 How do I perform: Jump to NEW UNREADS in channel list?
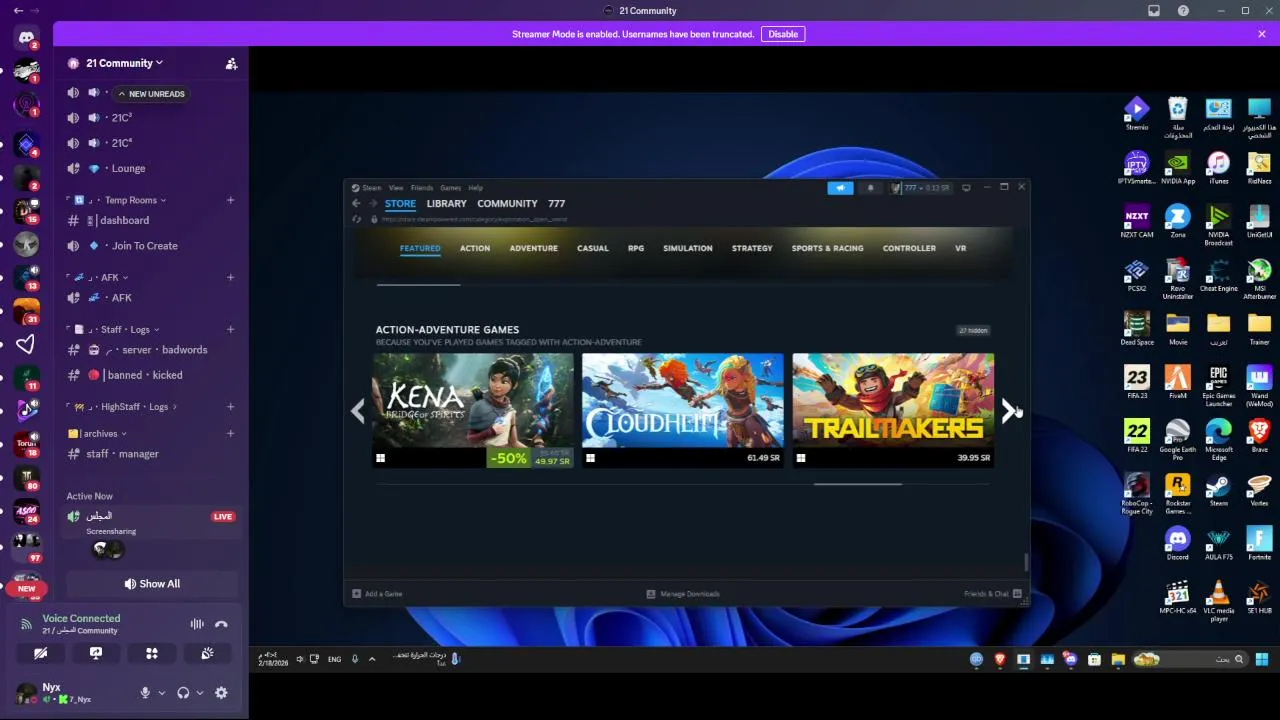150,94
